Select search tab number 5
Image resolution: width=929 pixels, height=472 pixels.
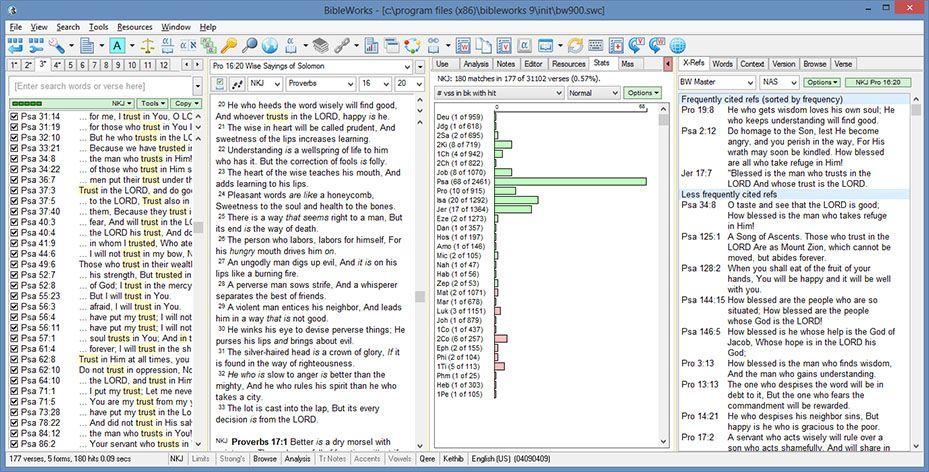tap(71, 65)
